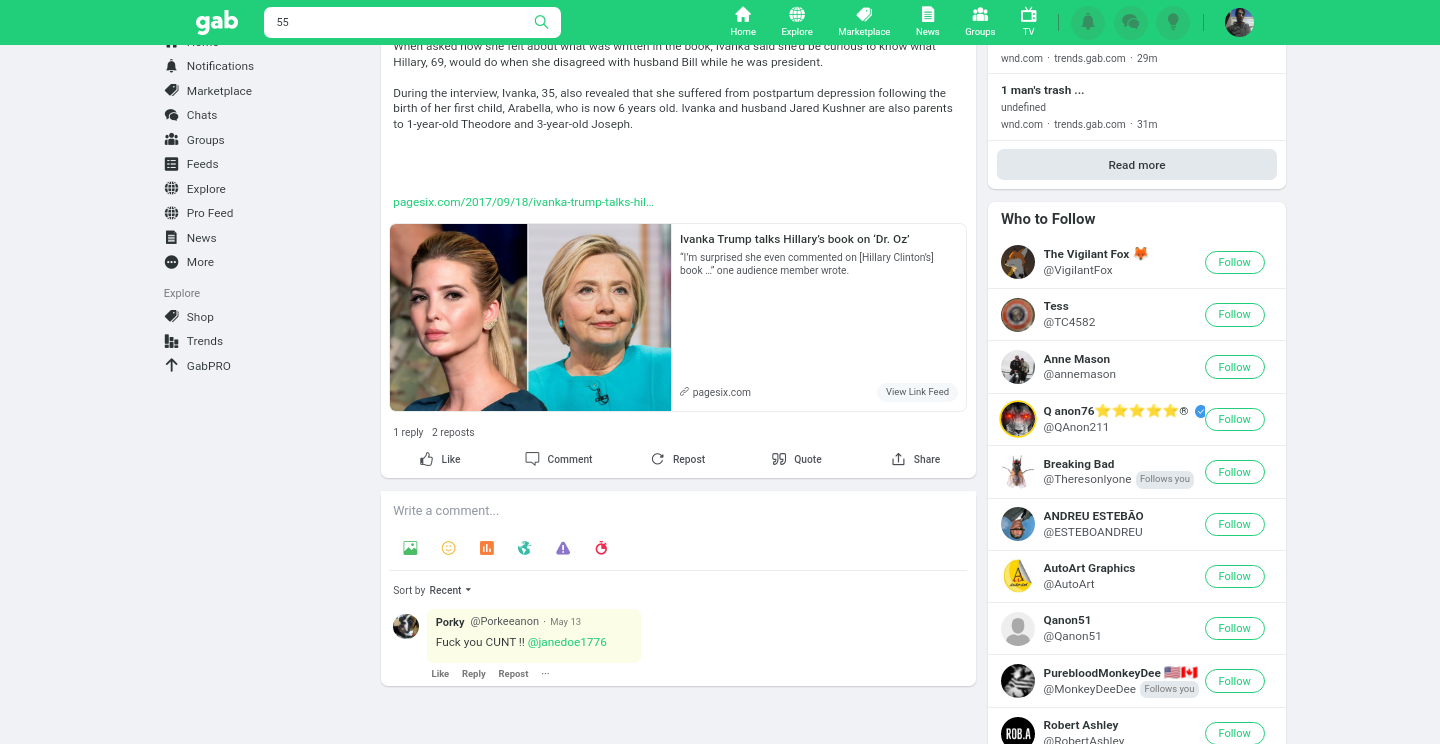Follow The Vigilant Fox
The height and width of the screenshot is (744, 1440).
(1234, 262)
